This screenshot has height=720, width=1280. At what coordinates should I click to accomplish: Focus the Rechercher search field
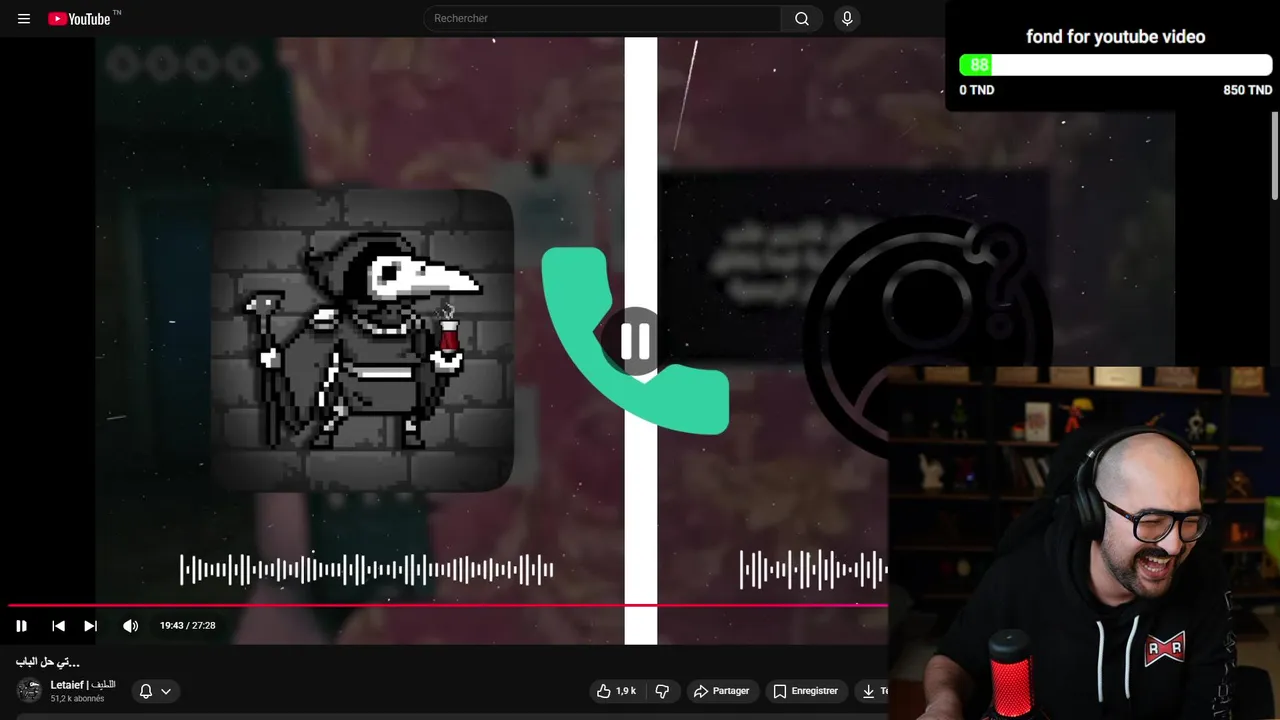pyautogui.click(x=603, y=18)
